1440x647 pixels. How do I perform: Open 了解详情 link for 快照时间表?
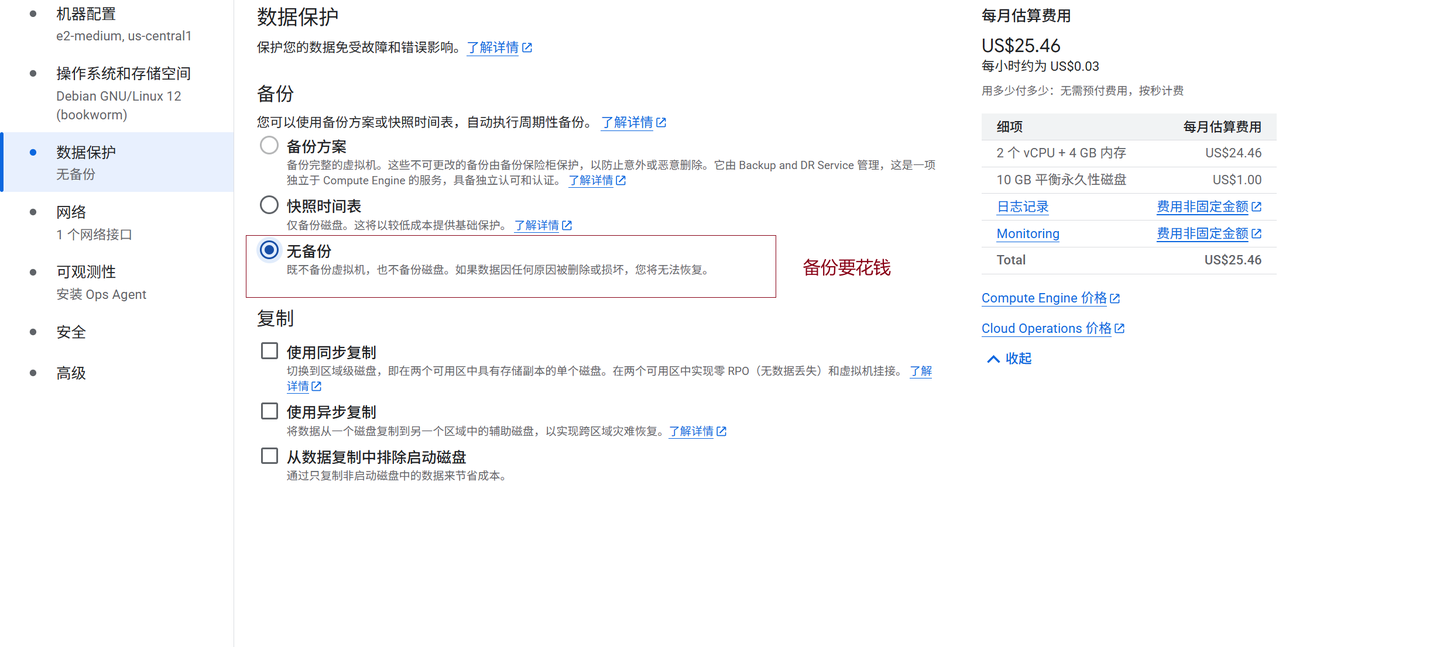coord(537,225)
